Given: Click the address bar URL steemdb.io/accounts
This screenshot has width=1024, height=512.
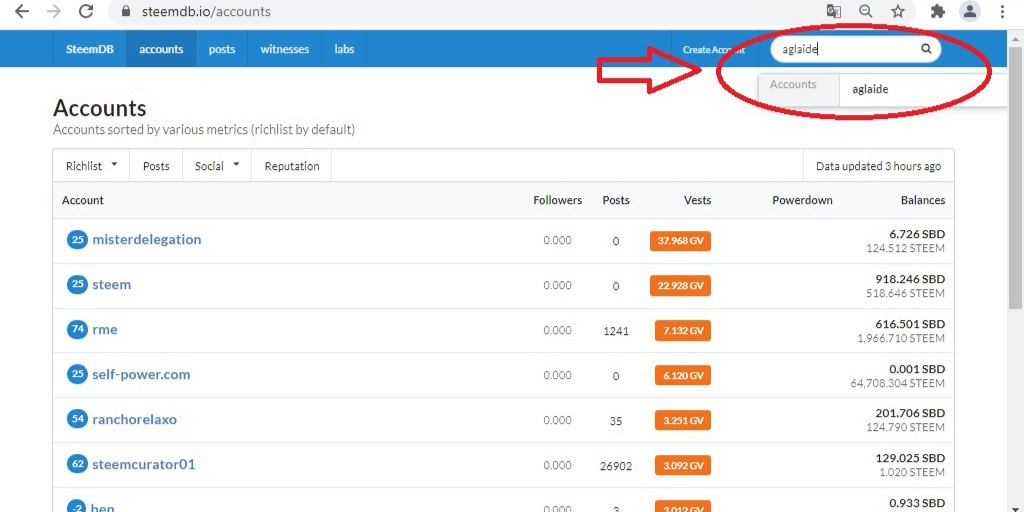Looking at the screenshot, I should click(206, 11).
